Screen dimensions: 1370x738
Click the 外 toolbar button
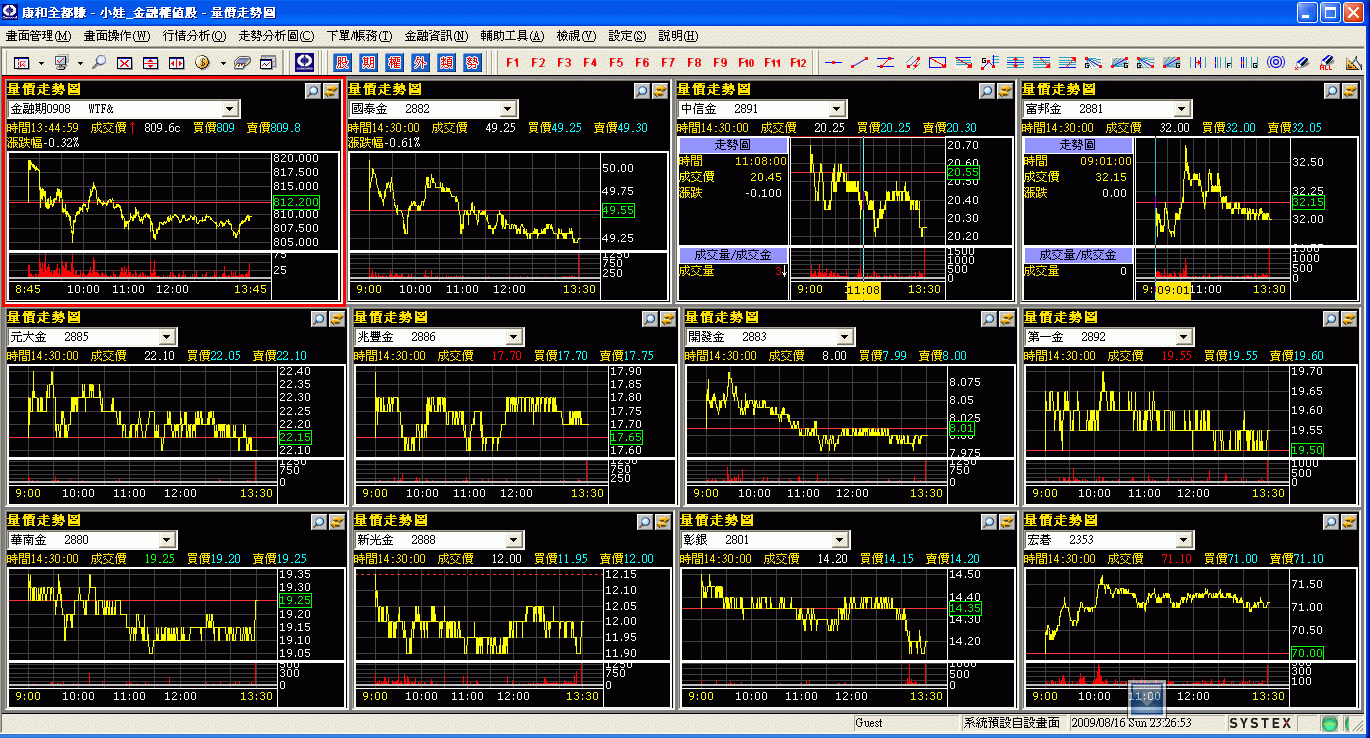point(420,62)
